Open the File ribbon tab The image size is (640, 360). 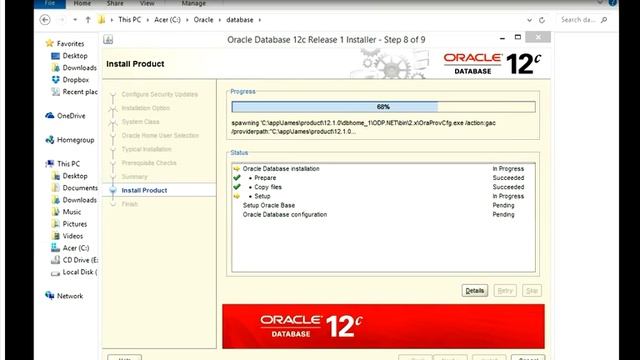(x=50, y=3)
